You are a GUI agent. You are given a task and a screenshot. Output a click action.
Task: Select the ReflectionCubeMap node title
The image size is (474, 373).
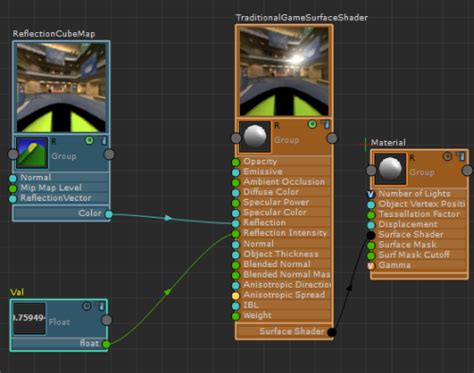54,34
